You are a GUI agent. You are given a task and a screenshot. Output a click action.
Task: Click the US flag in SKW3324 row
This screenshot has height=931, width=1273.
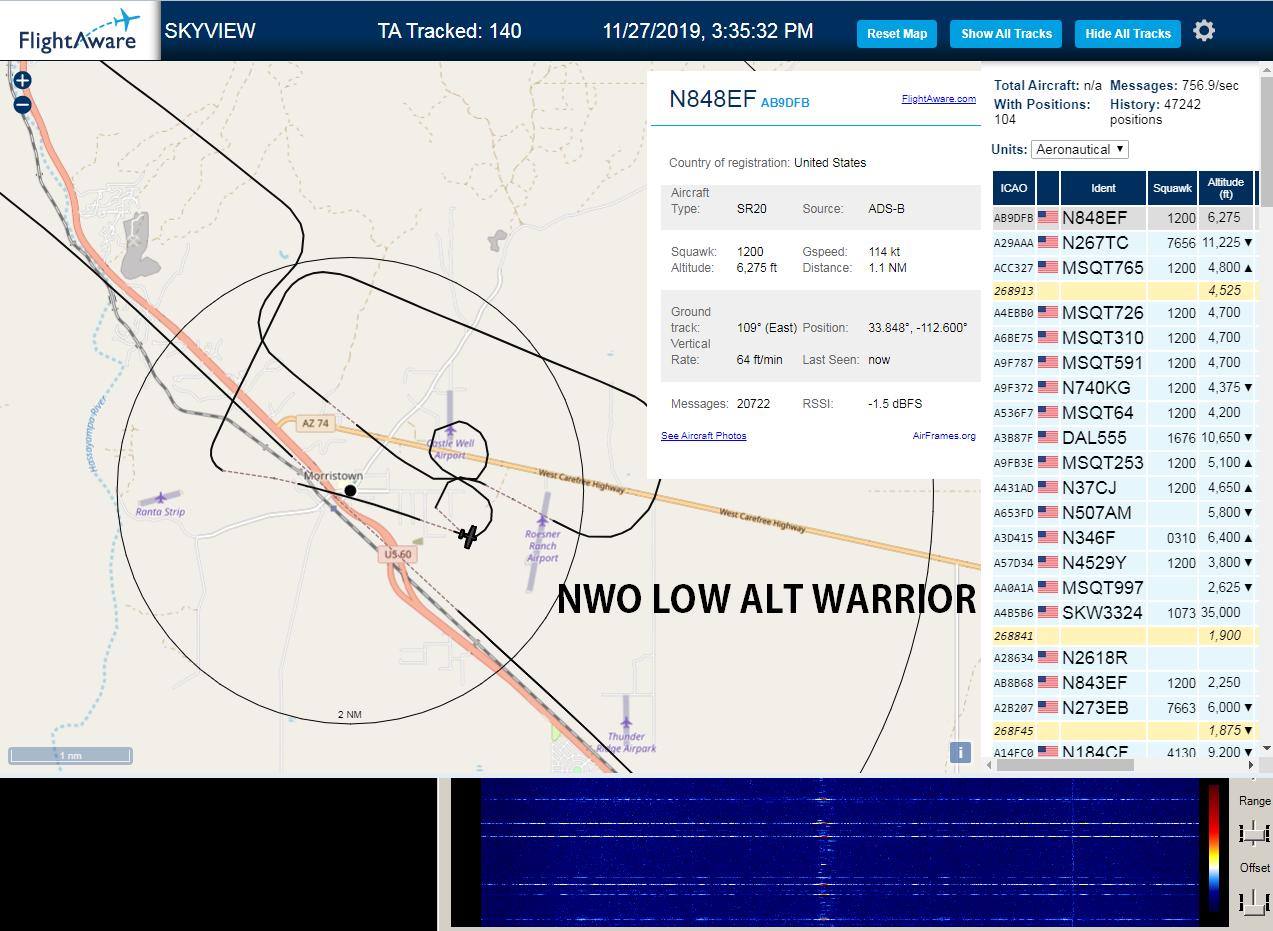(x=1048, y=612)
